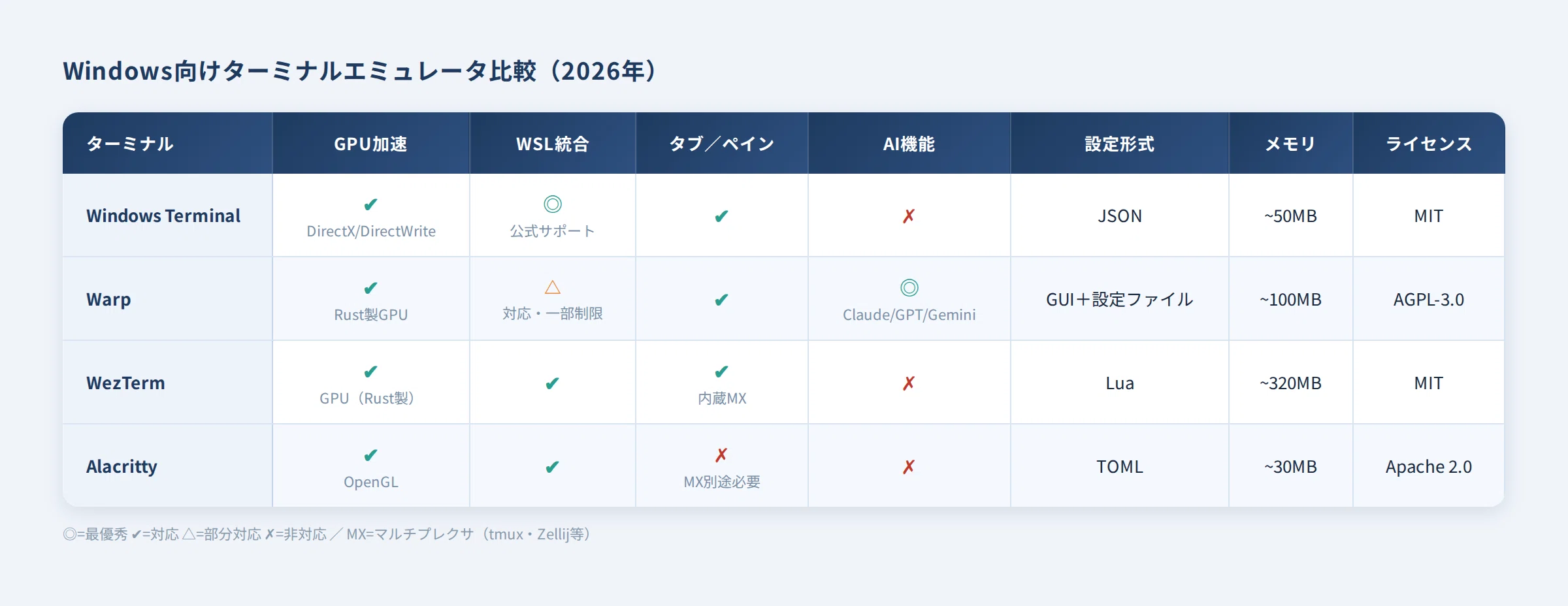Click the GPU checkmark in the Warp row
Screen dimensions: 1568x606
point(370,288)
